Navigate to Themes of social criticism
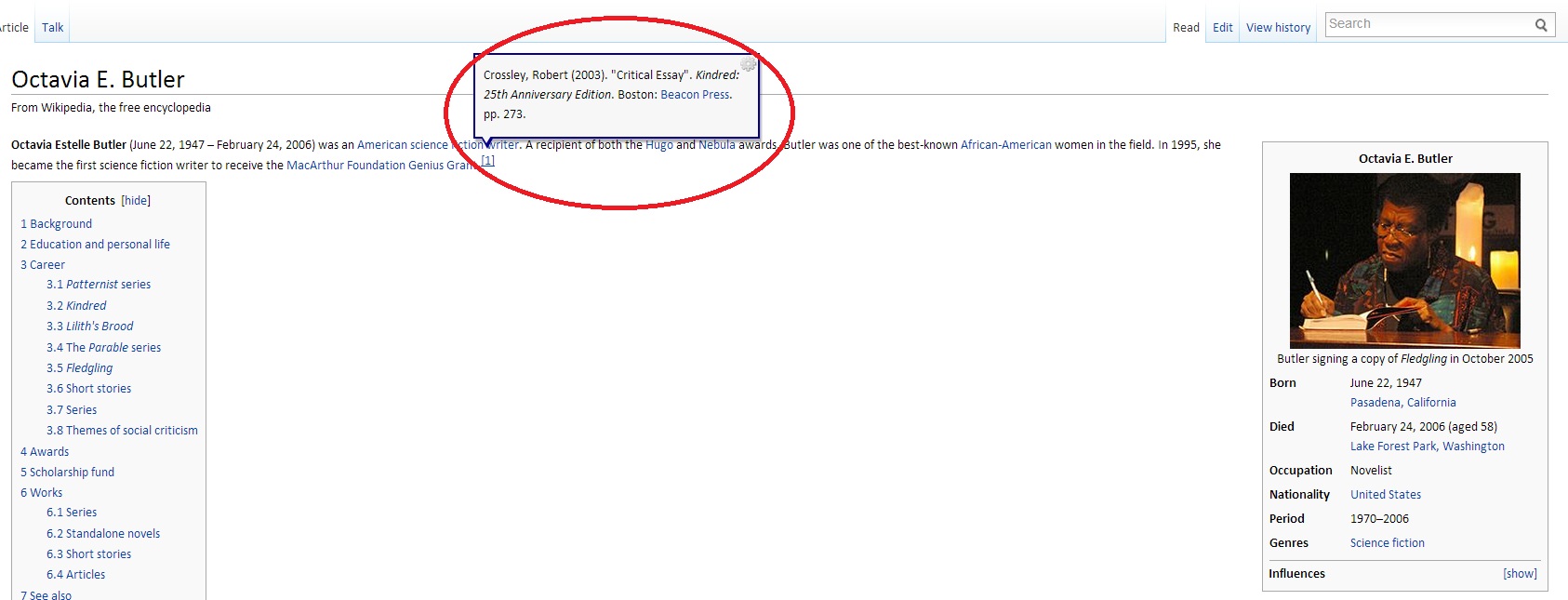Viewport: 1568px width, 600px height. click(x=123, y=431)
